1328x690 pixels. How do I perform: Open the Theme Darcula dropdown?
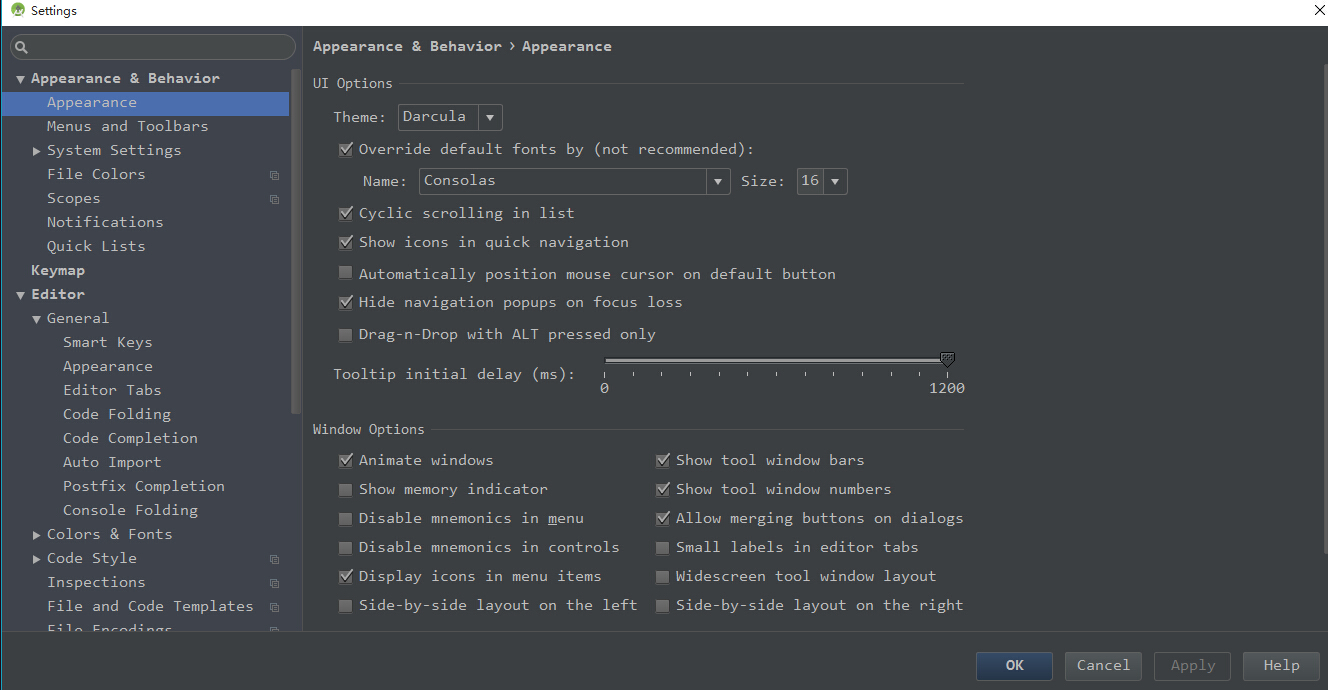[x=450, y=117]
